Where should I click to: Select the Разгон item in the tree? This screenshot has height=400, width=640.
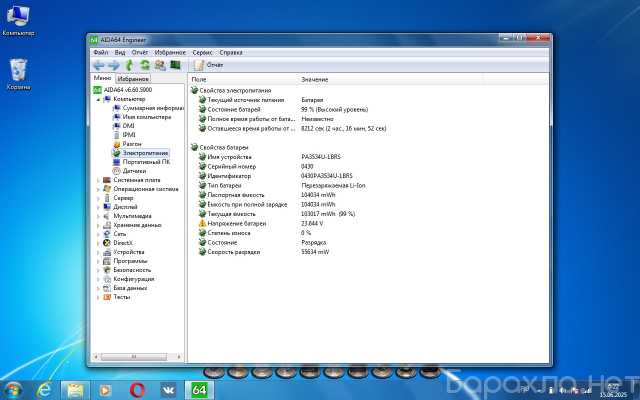tap(132, 144)
